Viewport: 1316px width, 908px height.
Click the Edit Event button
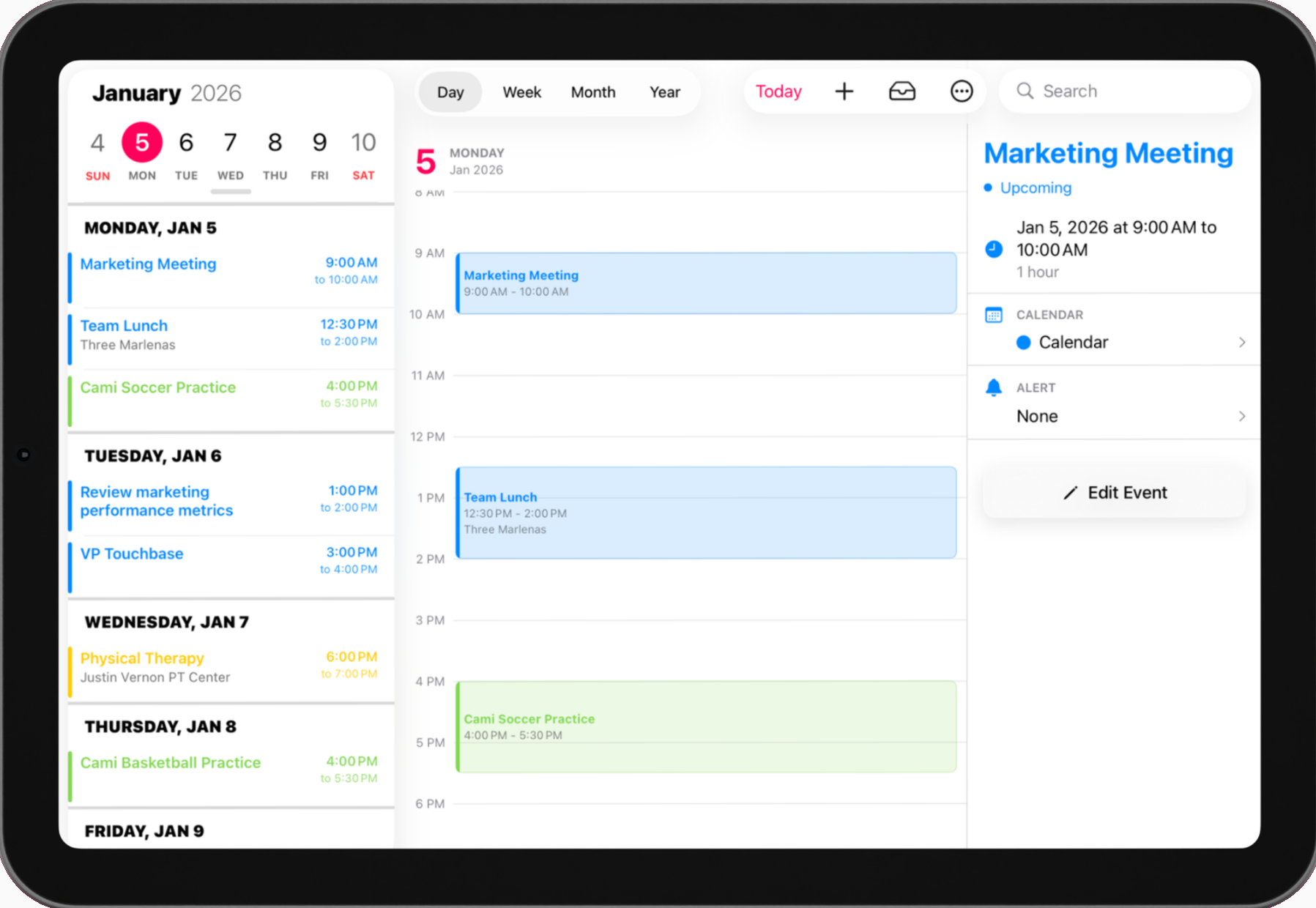coord(1114,492)
